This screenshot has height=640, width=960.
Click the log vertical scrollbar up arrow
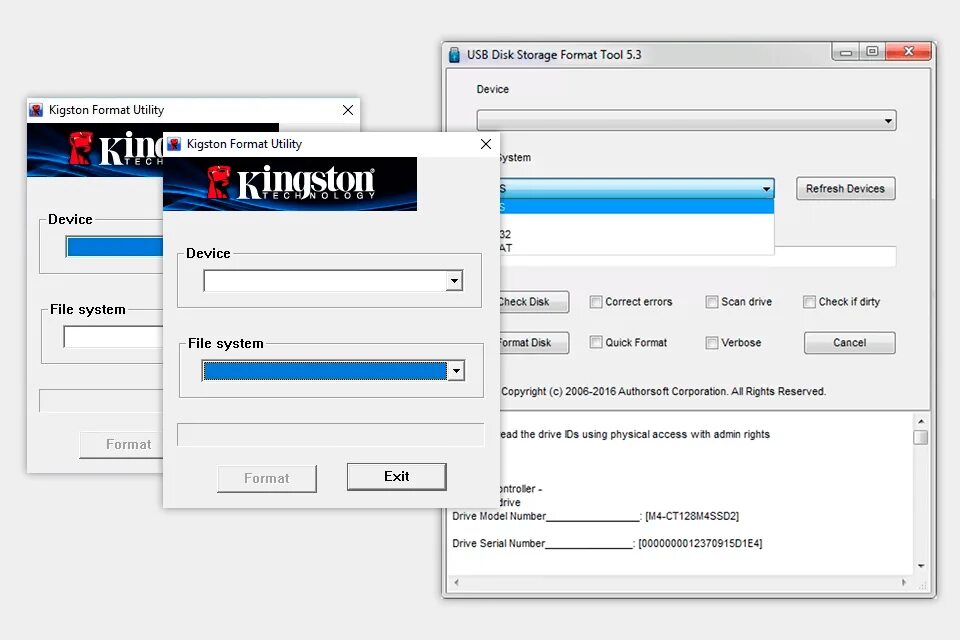[x=921, y=421]
